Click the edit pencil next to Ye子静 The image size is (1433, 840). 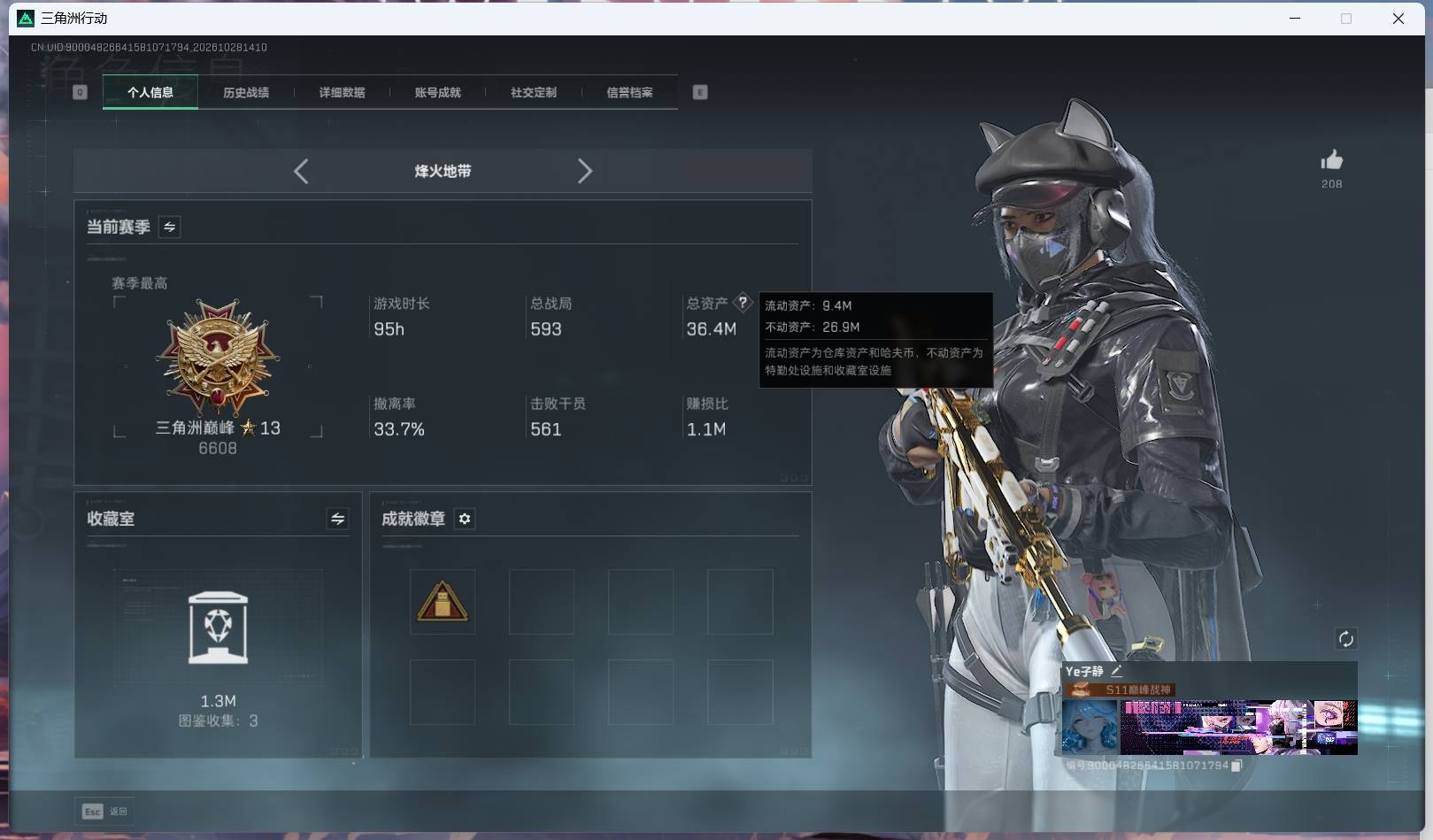tap(1116, 671)
